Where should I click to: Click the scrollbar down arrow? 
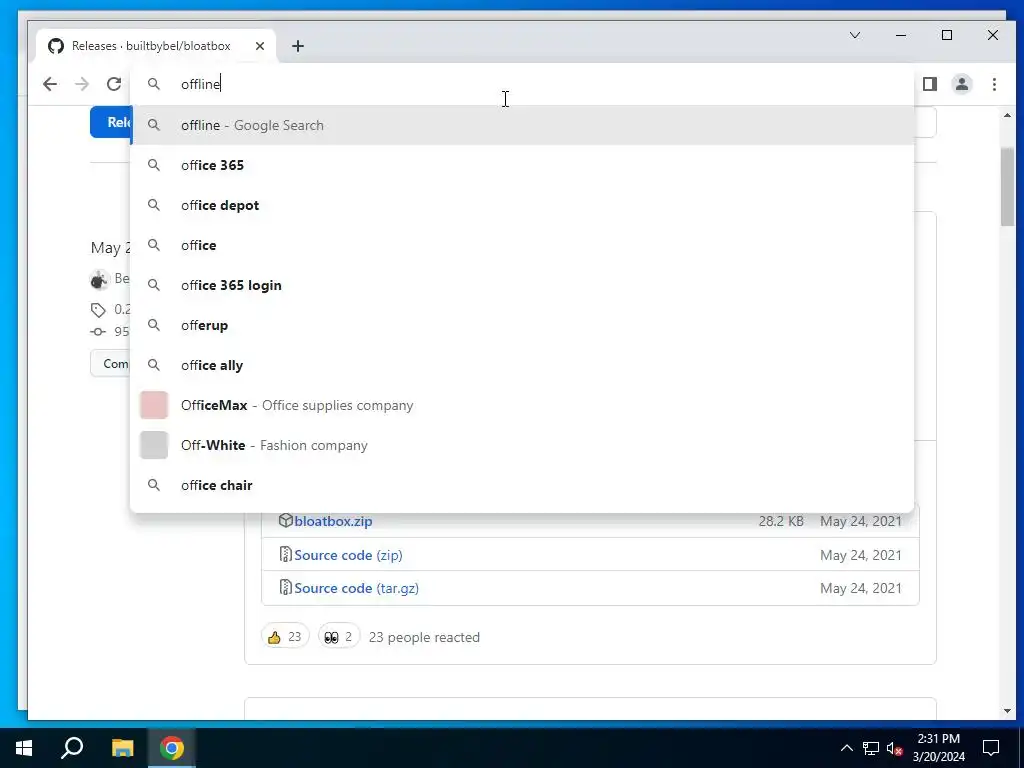[1007, 711]
